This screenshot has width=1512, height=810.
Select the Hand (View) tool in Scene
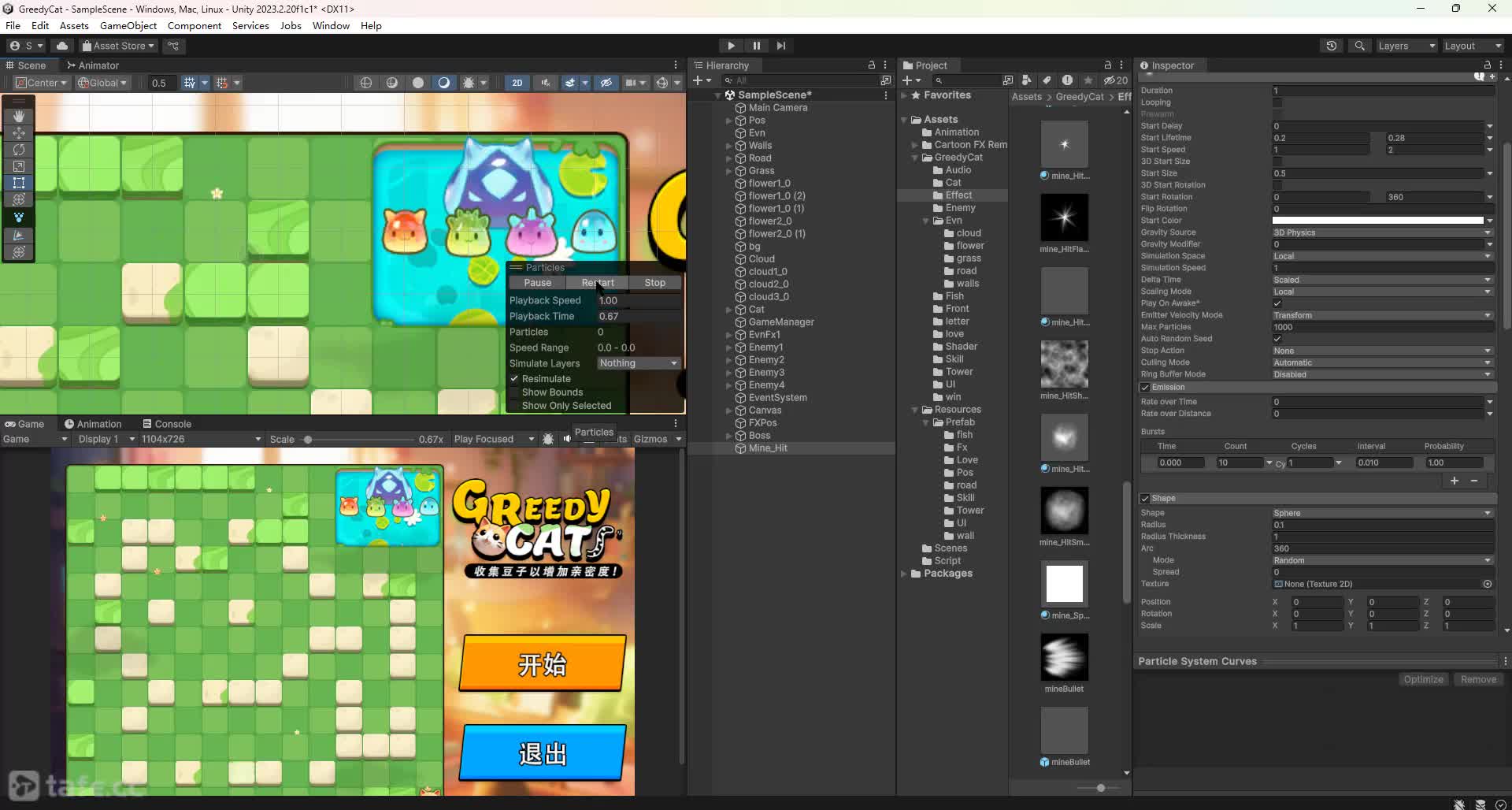click(19, 116)
